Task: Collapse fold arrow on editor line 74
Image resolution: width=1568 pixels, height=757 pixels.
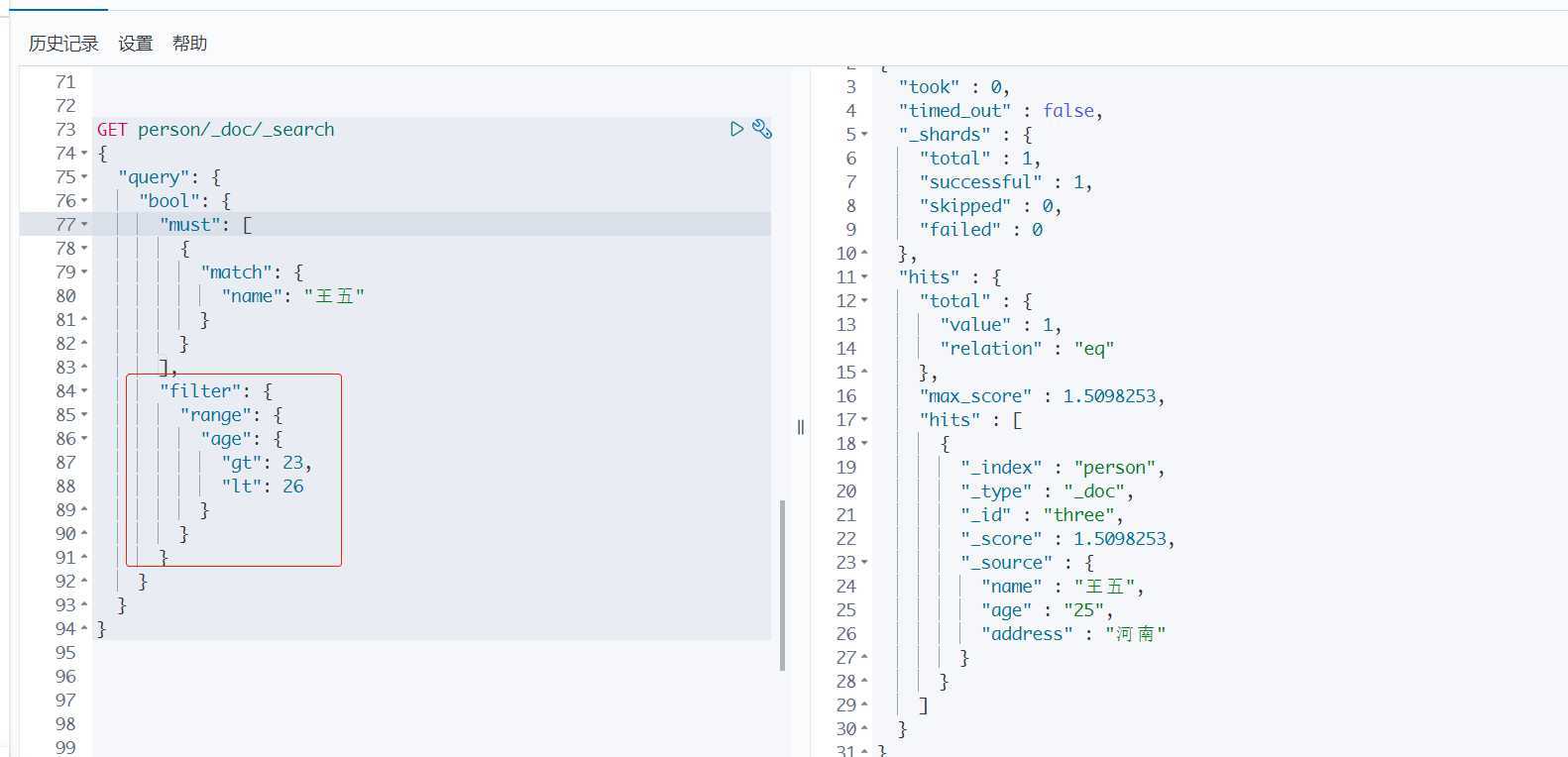Action: coord(84,154)
